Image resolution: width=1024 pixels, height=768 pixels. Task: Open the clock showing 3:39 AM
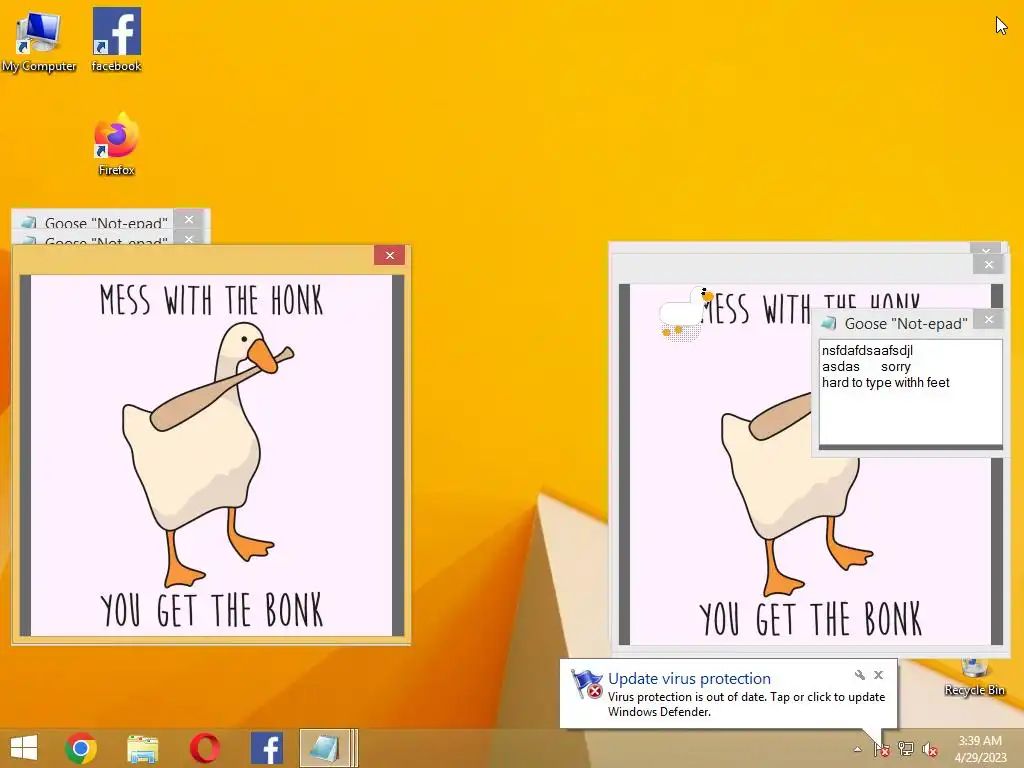[980, 741]
